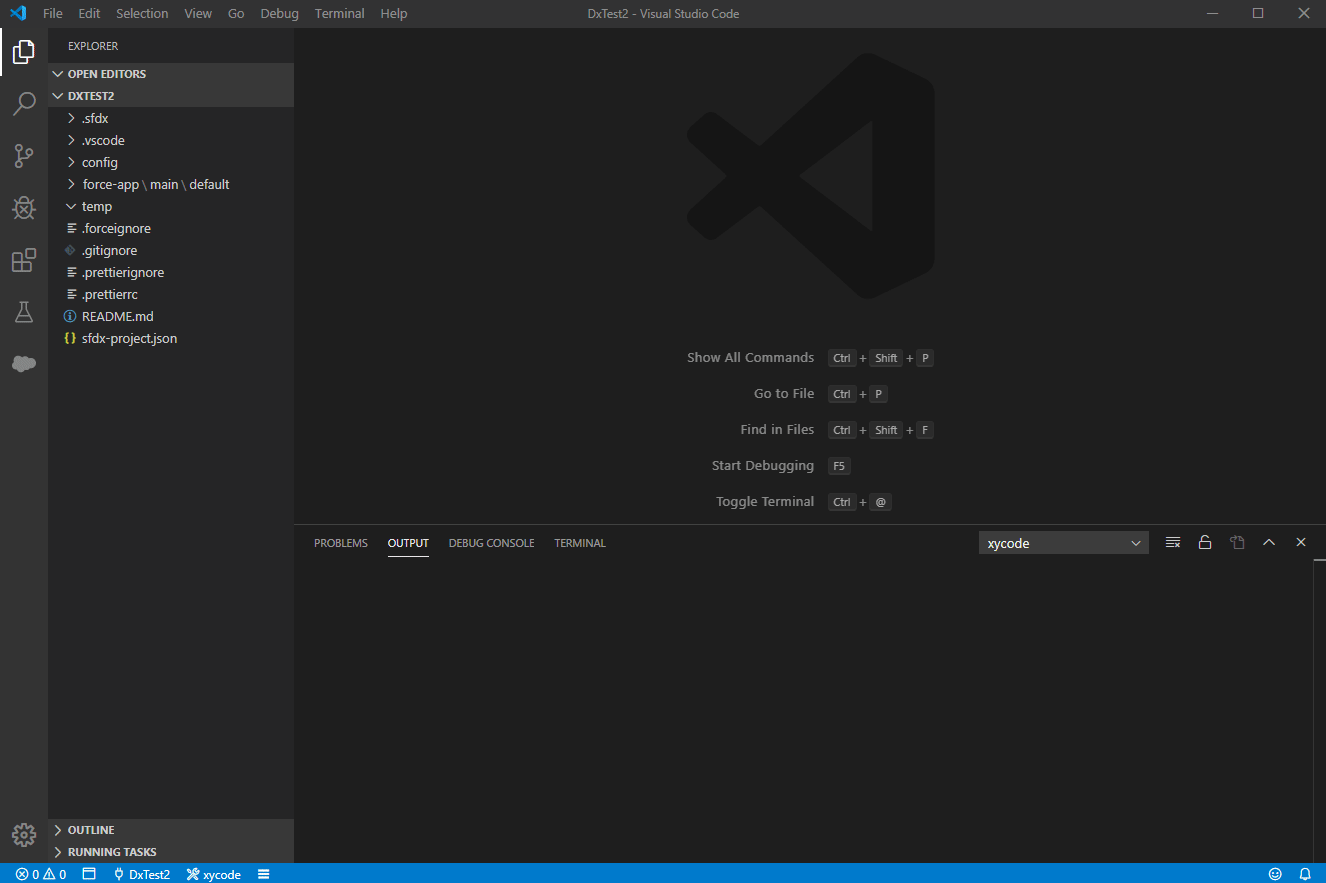Click the errors and warnings status indicator
Screen dimensions: 1326x883
point(41,874)
